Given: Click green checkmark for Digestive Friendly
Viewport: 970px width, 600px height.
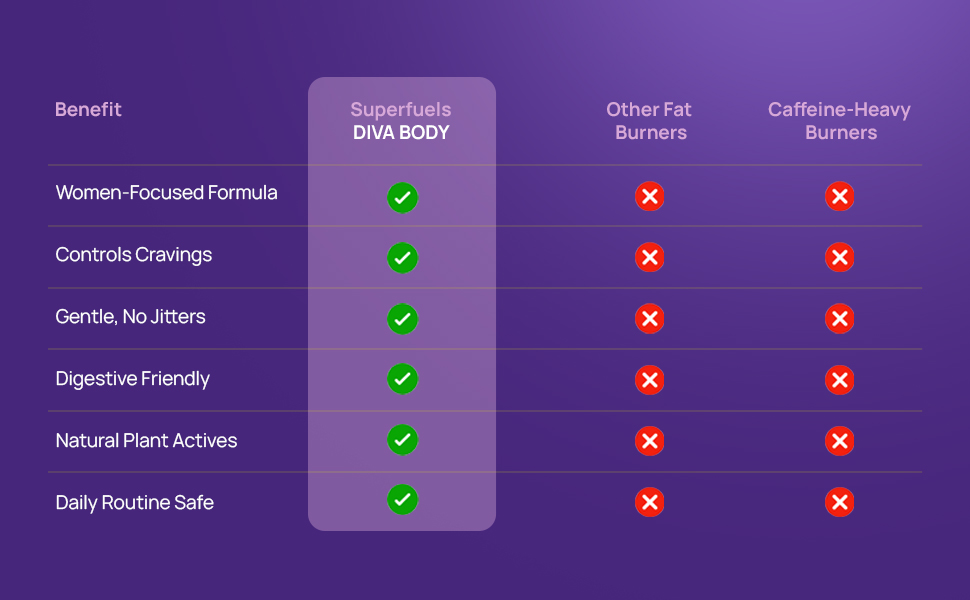Looking at the screenshot, I should (x=402, y=379).
